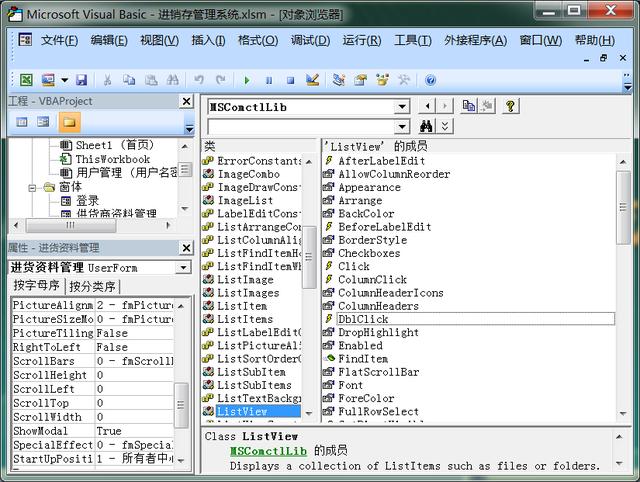Click the Break pause icon

[269, 80]
